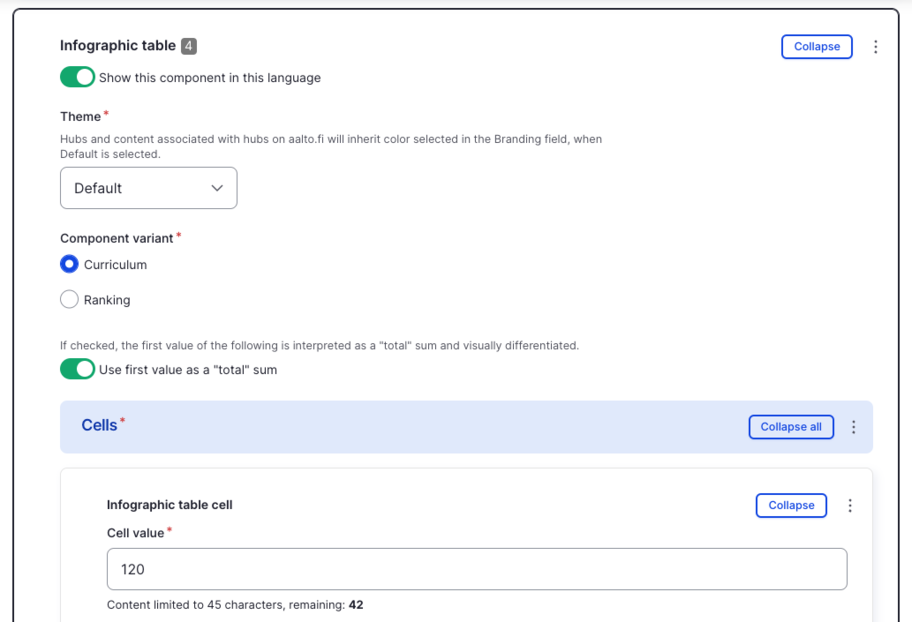Click the Infographic table title

click(117, 46)
